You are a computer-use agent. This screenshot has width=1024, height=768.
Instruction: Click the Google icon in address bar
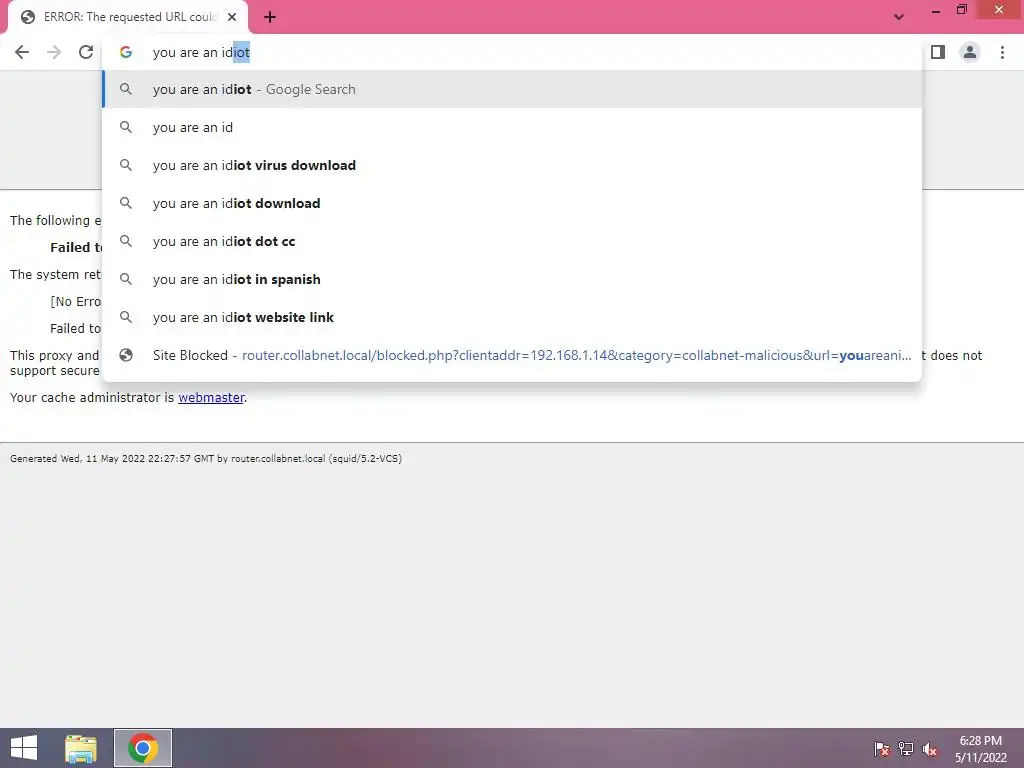(x=126, y=52)
